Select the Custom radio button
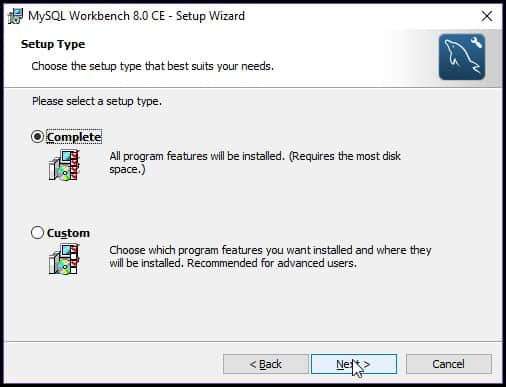Image resolution: width=506 pixels, height=387 pixels. coord(37,232)
